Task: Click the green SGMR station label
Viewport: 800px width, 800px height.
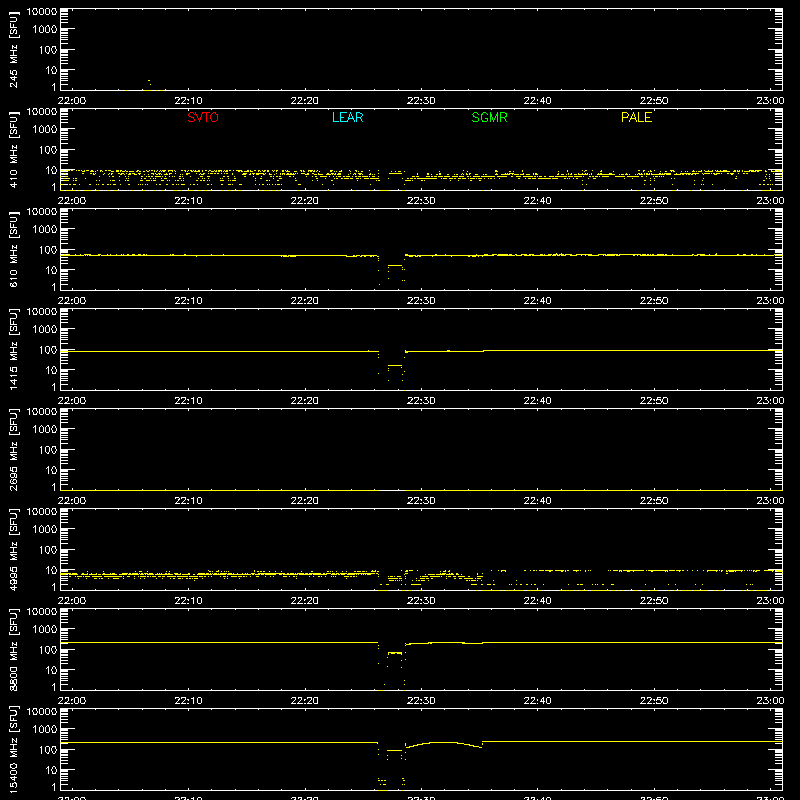Action: click(x=489, y=117)
